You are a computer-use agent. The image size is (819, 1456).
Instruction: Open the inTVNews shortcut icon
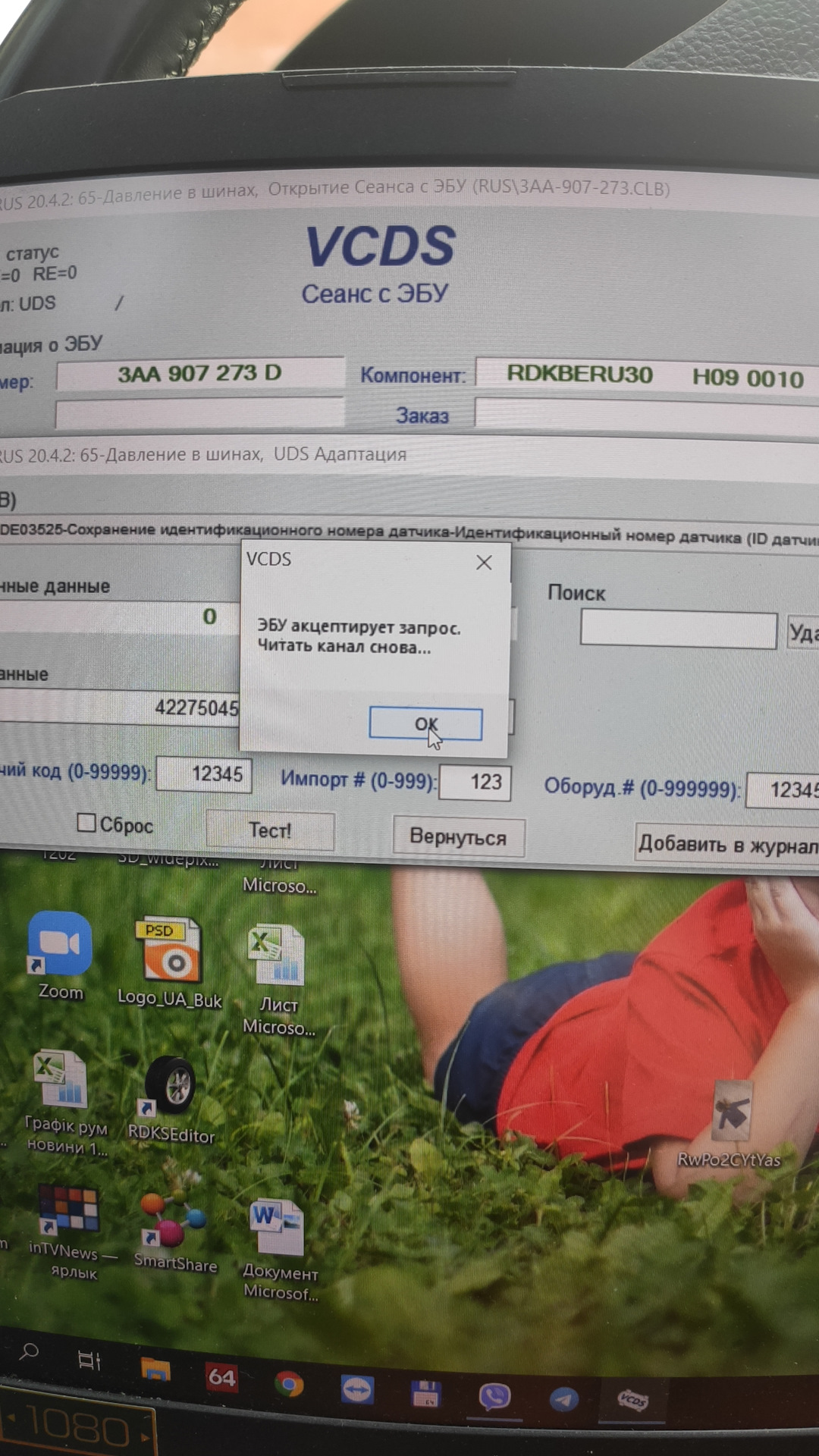[69, 1209]
